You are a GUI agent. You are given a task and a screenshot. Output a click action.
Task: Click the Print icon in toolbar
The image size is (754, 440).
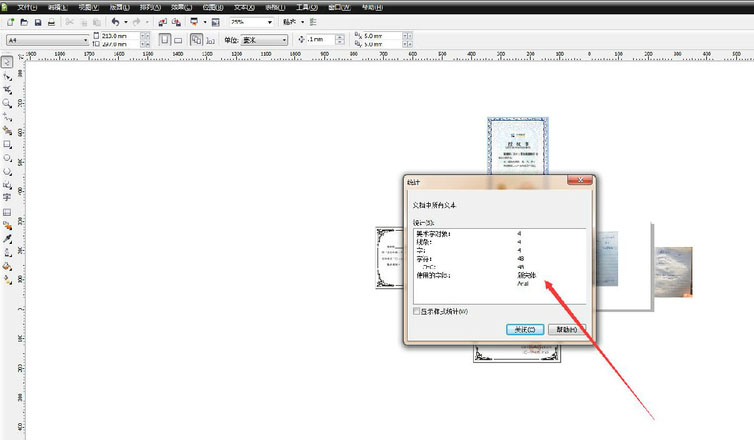point(51,22)
